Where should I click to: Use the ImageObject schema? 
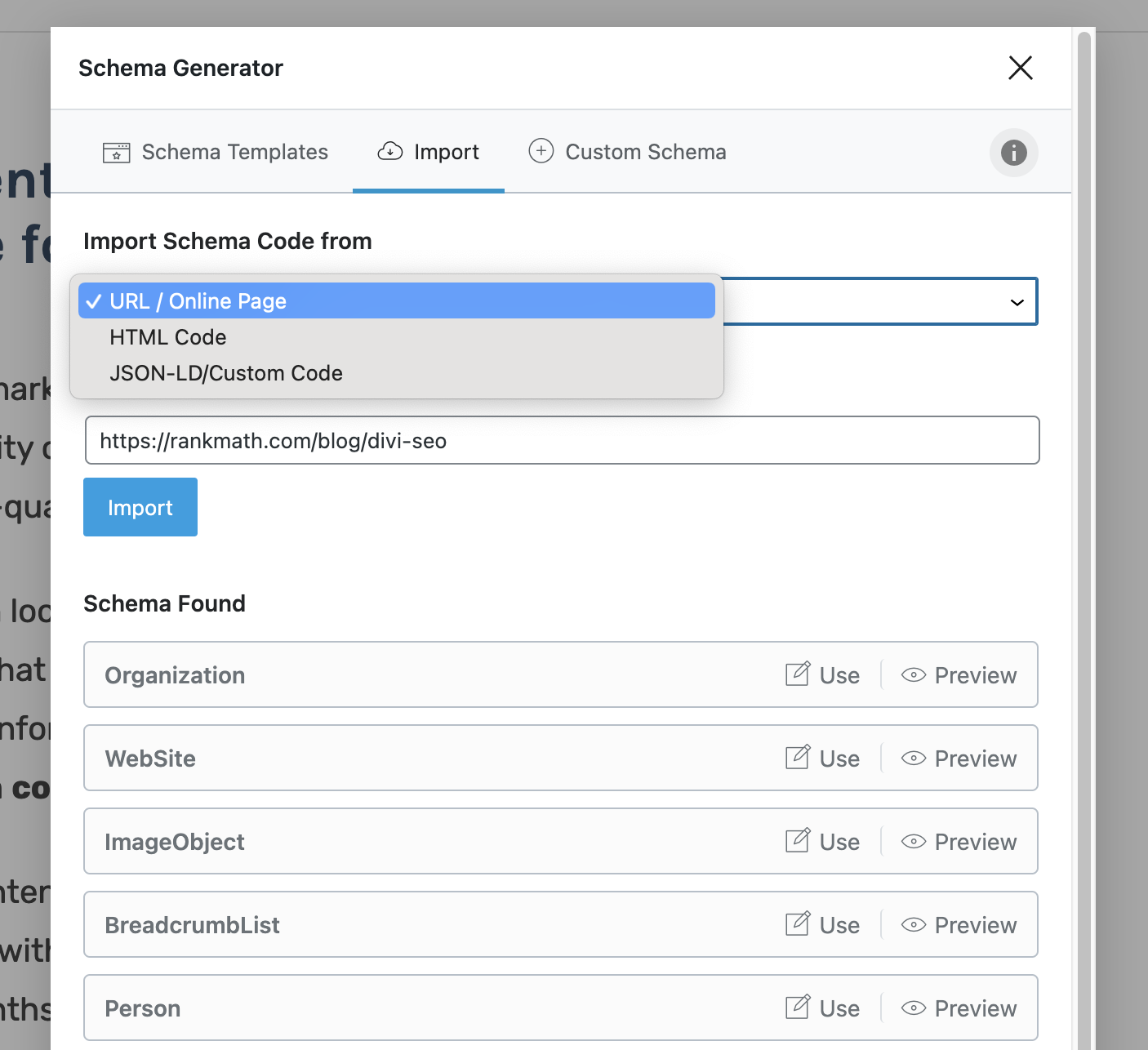point(822,842)
